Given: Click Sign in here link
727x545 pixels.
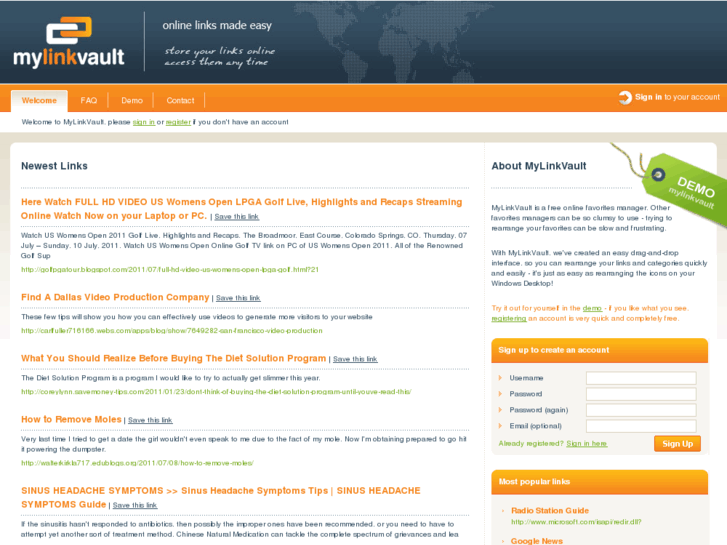Looking at the screenshot, I should (587, 444).
